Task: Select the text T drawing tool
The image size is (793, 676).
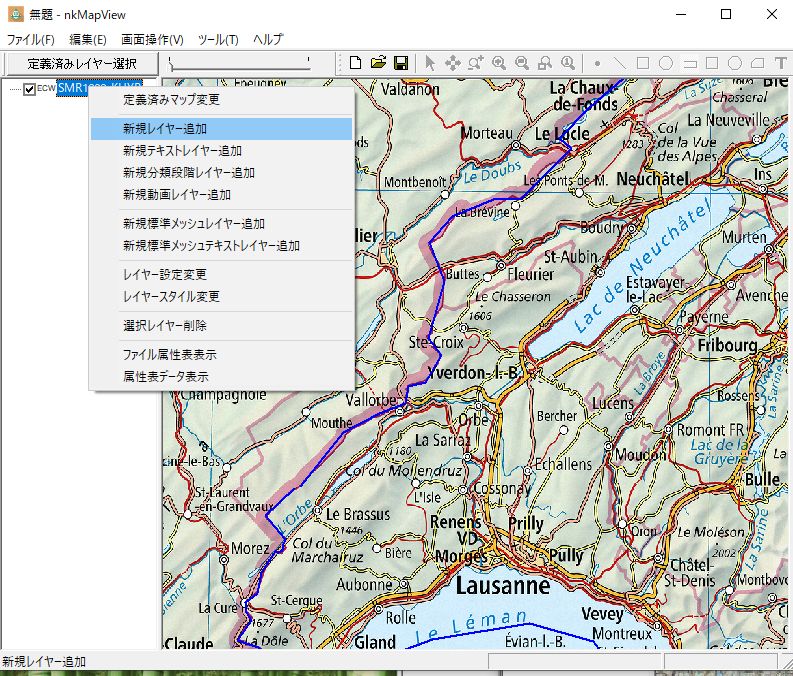Action: click(780, 63)
